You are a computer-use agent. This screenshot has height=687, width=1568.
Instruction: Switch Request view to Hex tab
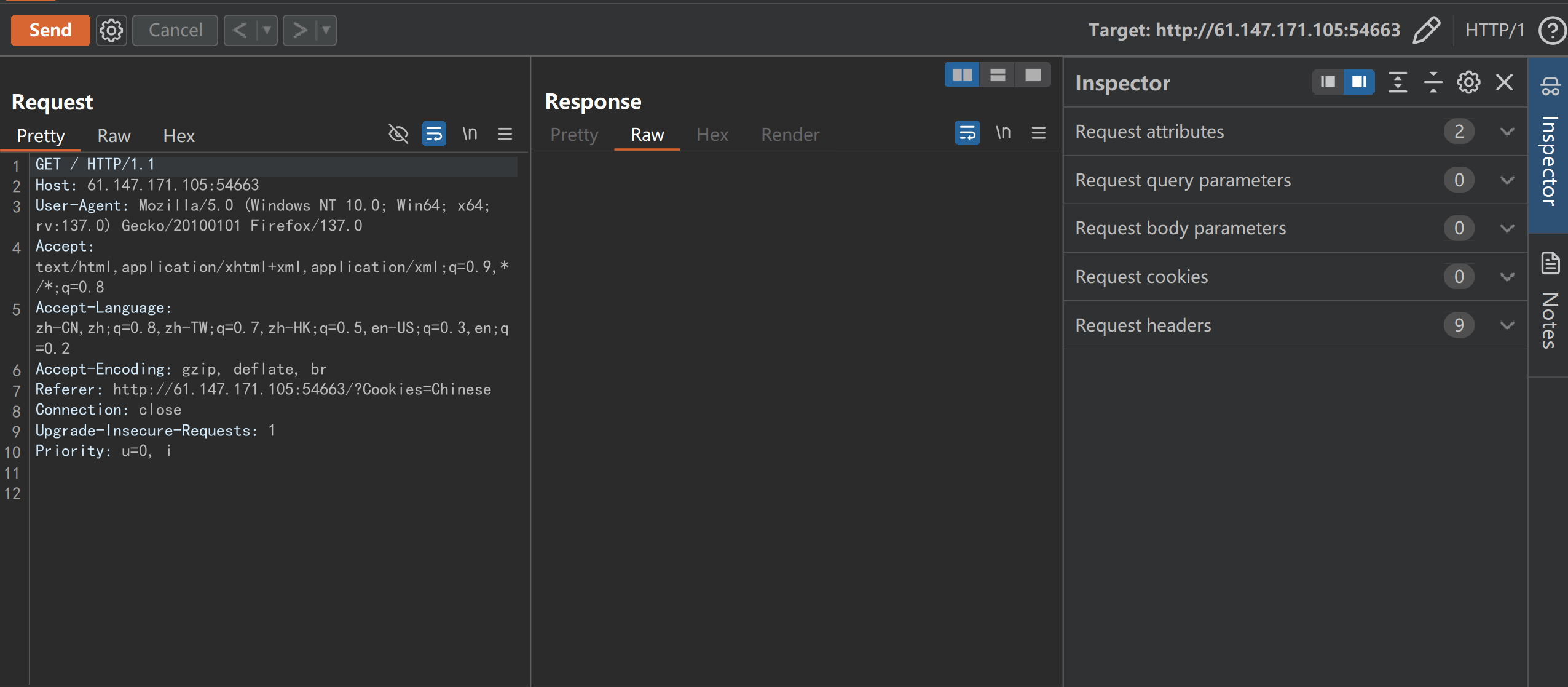pyautogui.click(x=179, y=136)
